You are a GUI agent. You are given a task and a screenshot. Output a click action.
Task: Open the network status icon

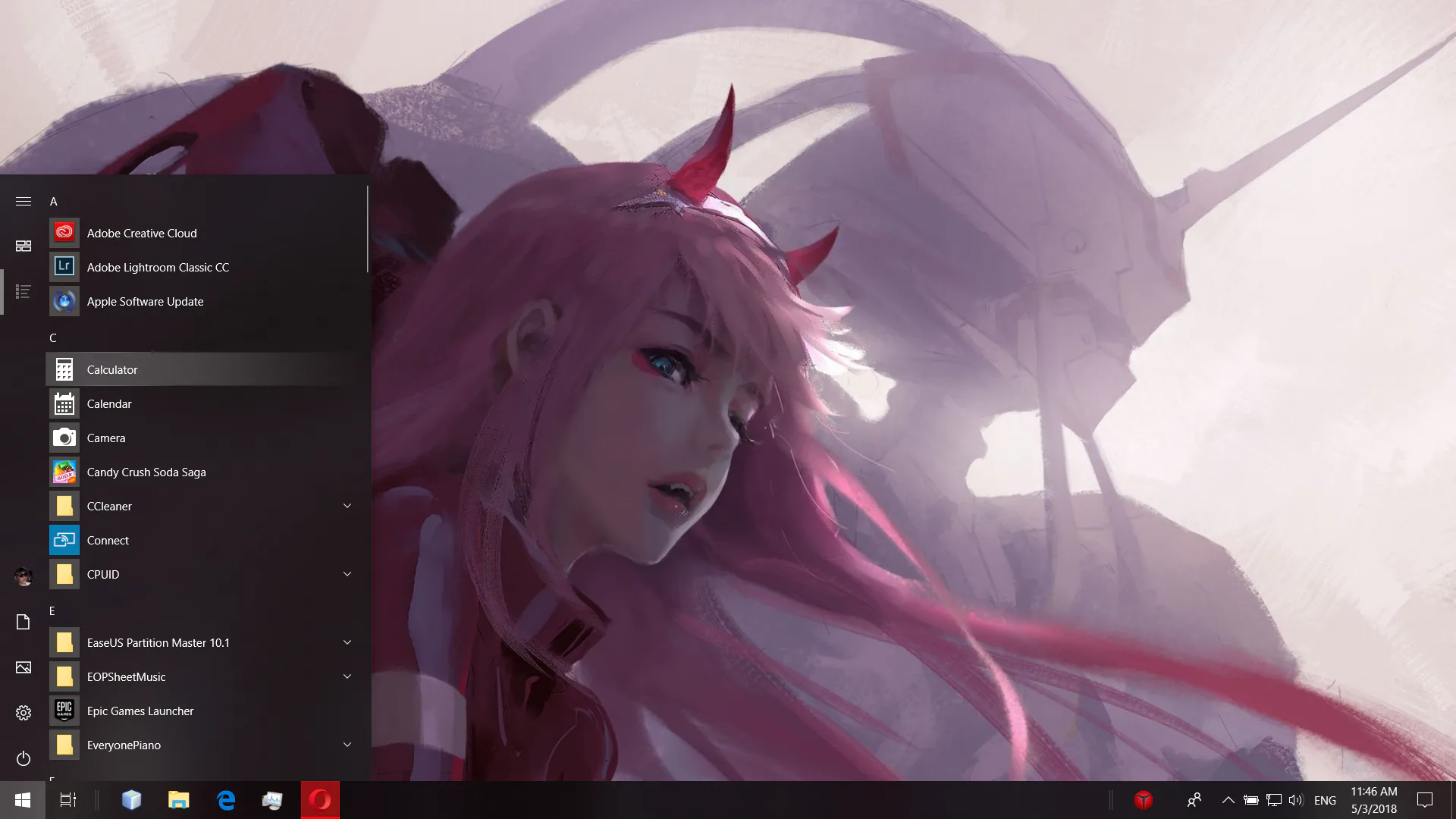tap(1274, 800)
